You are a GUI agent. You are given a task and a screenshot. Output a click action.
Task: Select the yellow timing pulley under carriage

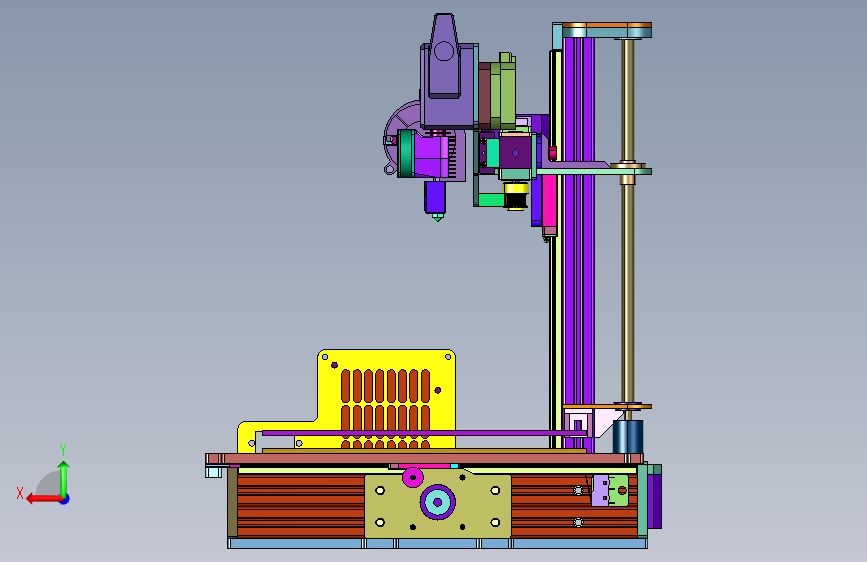(x=515, y=190)
